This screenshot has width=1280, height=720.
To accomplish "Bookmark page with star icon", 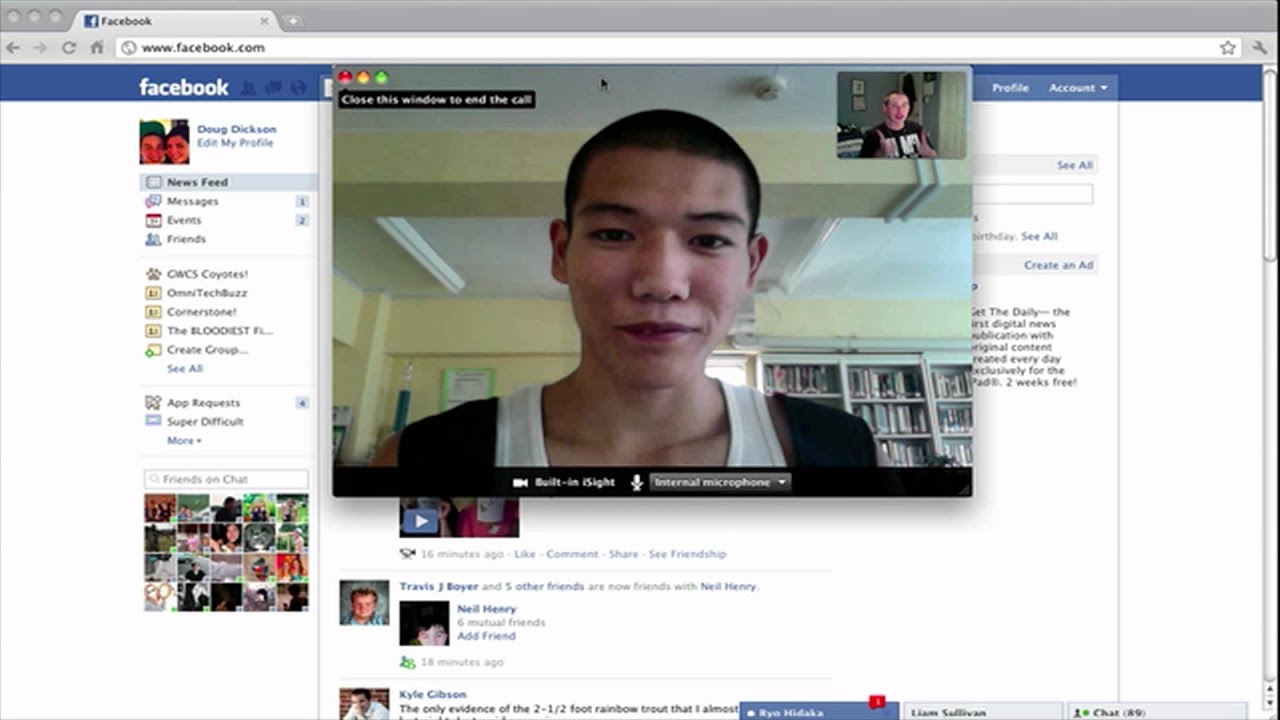I will pyautogui.click(x=1227, y=47).
